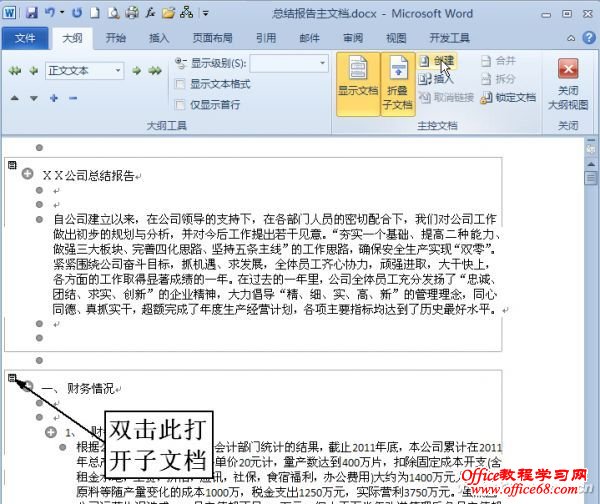Click the Expand plus icon in outline tools
The width and height of the screenshot is (600, 504).
(x=54, y=98)
